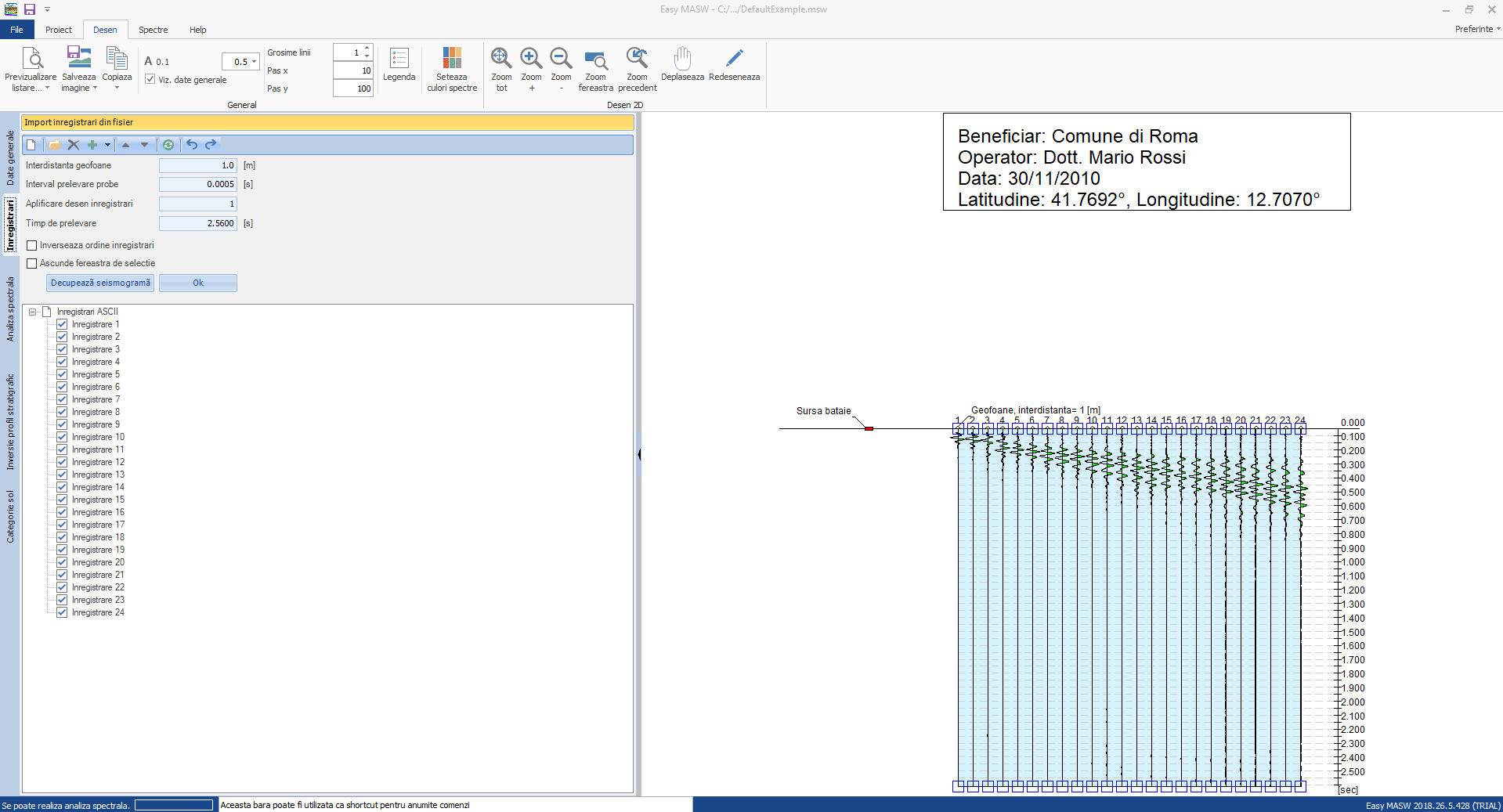Switch to the Spectre ribbon tab
The width and height of the screenshot is (1503, 812).
point(154,30)
